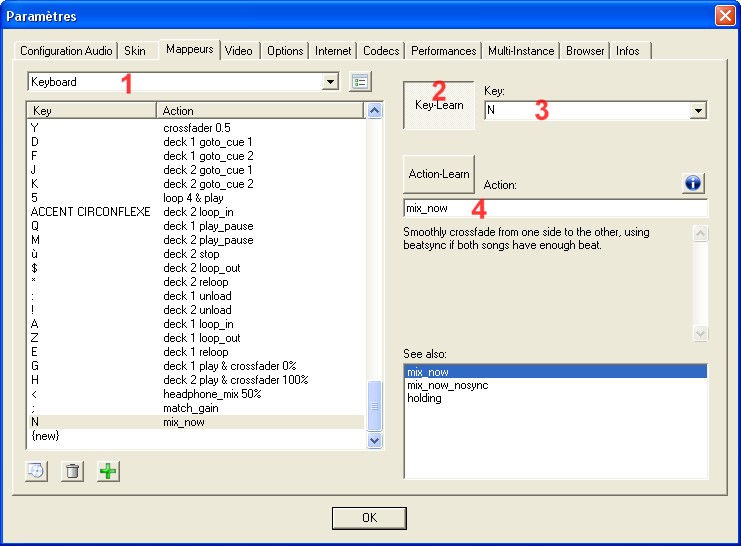Screen dimensions: 741x546
Task: Open the Skin tab
Action: 134,50
